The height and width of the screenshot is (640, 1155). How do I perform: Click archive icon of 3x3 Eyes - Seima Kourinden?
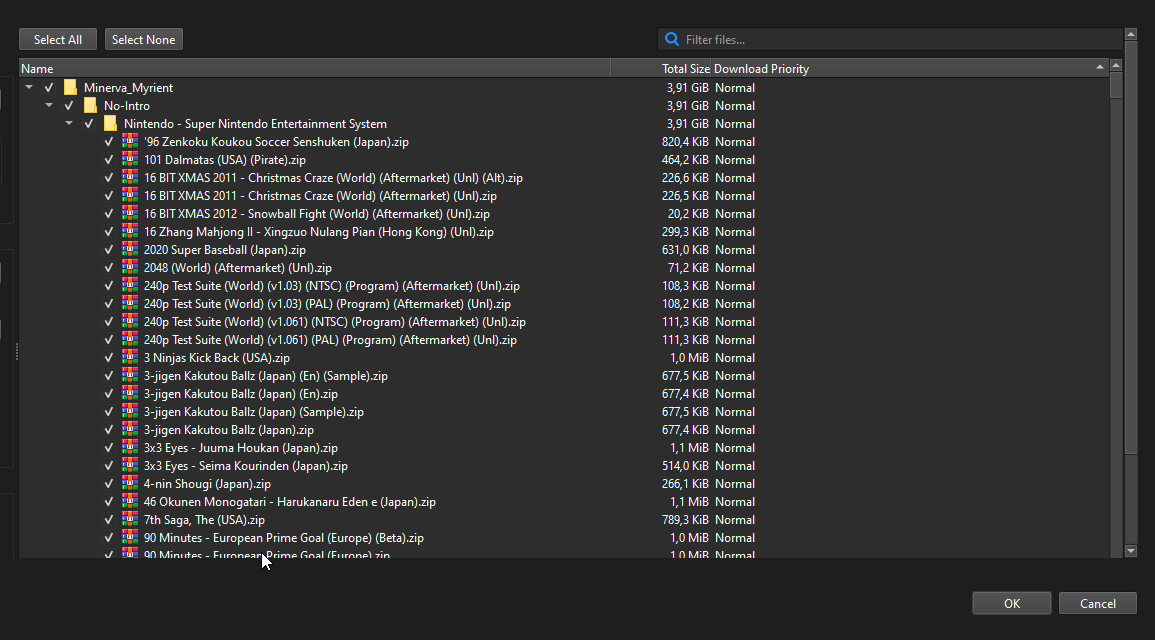point(130,465)
